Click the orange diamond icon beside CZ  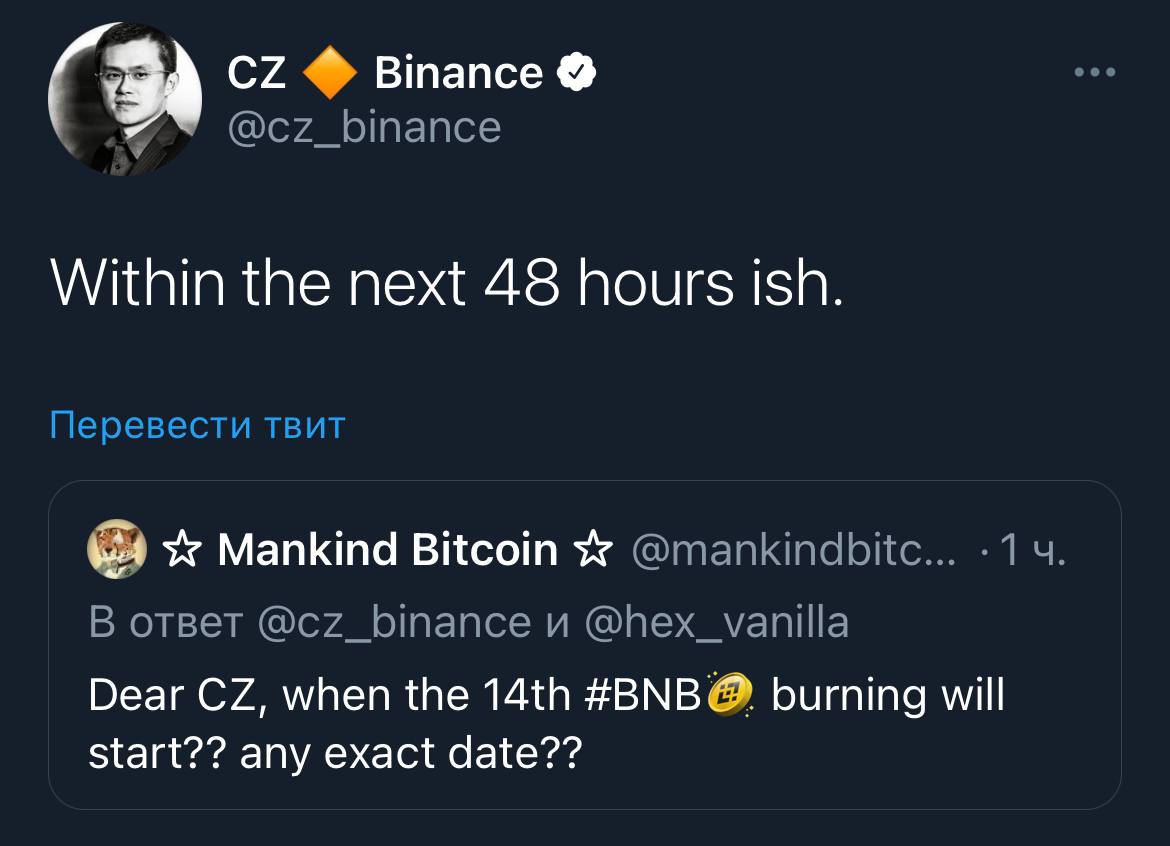pyautogui.click(x=330, y=74)
